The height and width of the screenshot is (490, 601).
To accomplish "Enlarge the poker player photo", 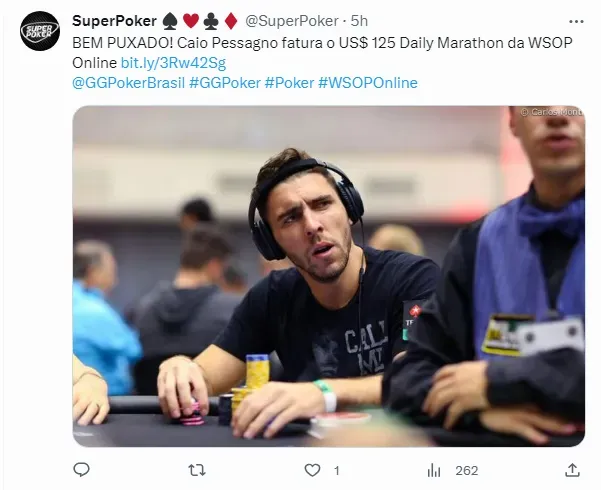I will (328, 276).
